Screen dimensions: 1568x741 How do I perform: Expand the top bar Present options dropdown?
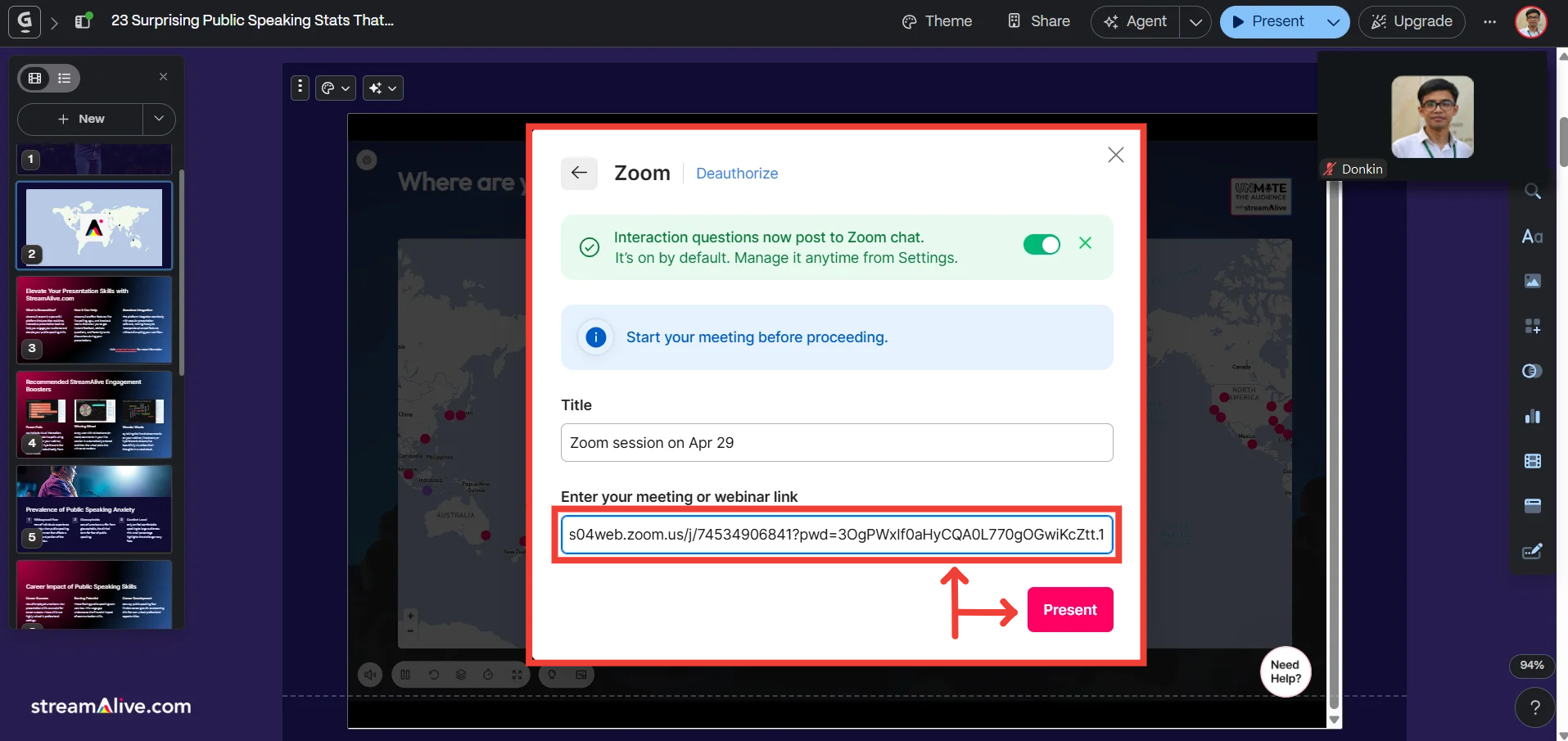tap(1333, 21)
